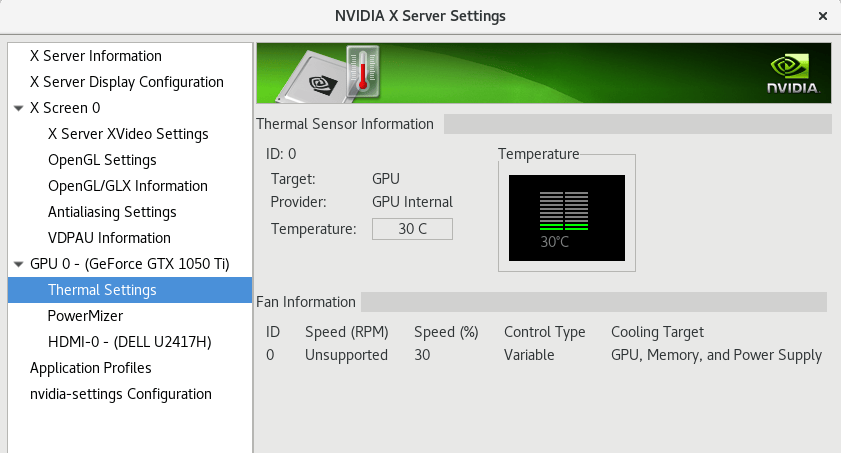The image size is (841, 453).
Task: Open the PowerMizer page
Action: coord(85,316)
